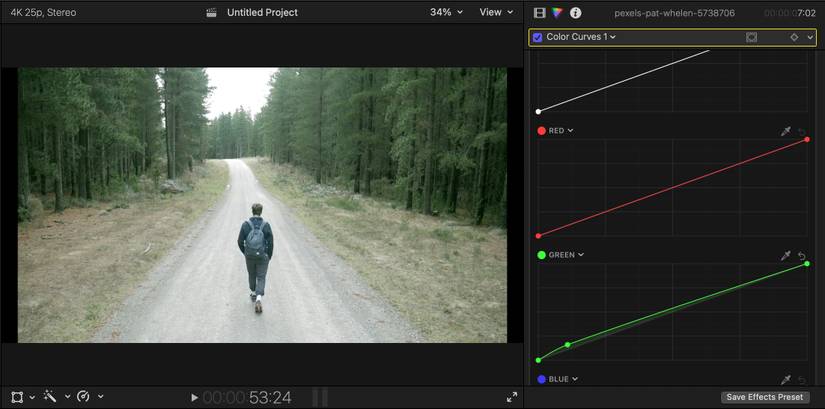Select the Green curve top control point
This screenshot has width=825, height=409.
coord(807,264)
